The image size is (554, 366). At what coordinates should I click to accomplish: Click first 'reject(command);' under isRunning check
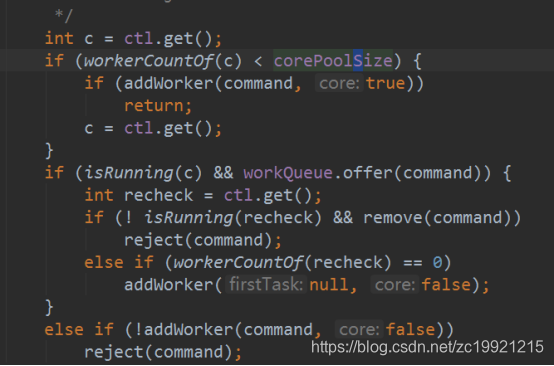(203, 240)
